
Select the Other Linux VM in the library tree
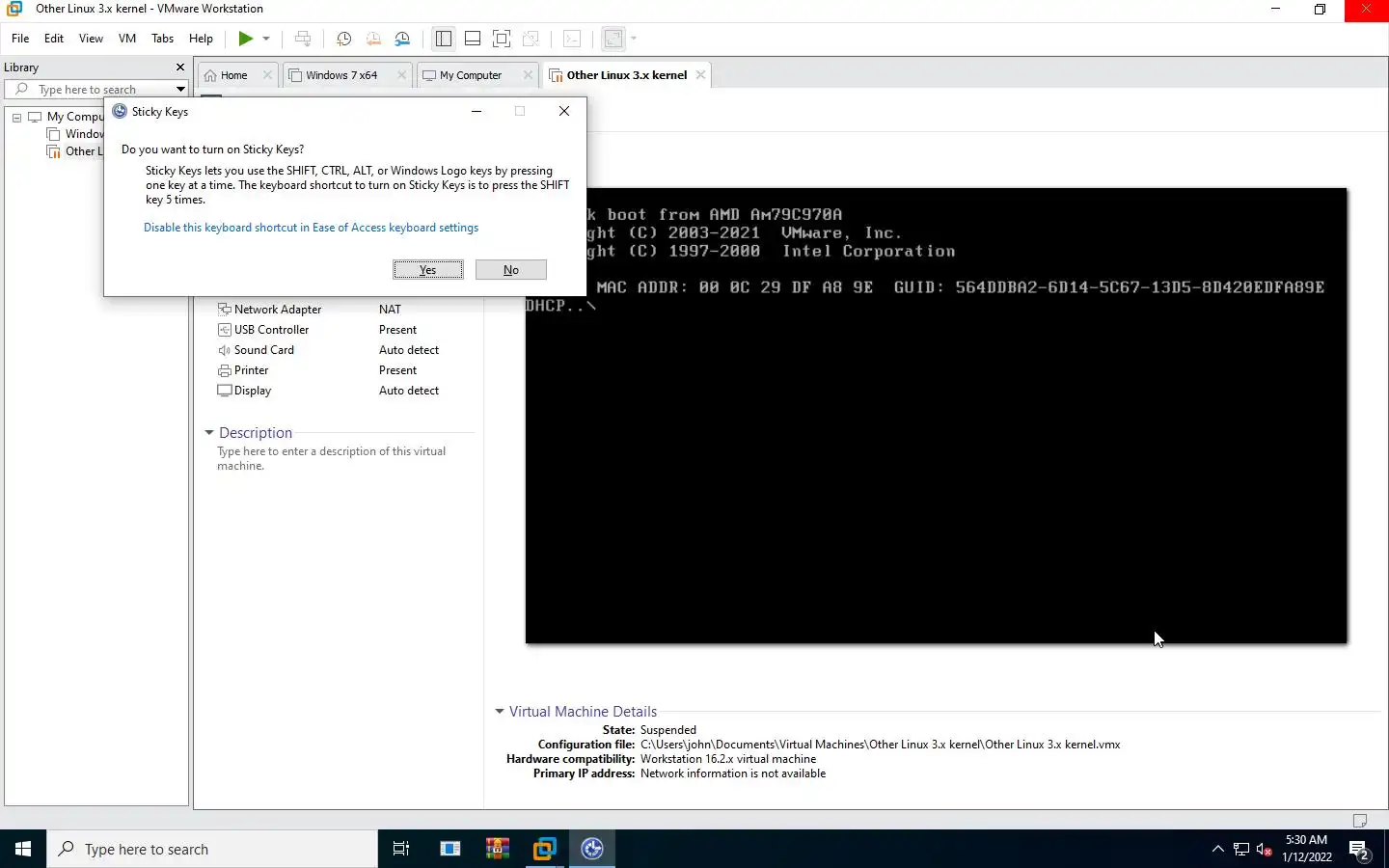coord(84,151)
